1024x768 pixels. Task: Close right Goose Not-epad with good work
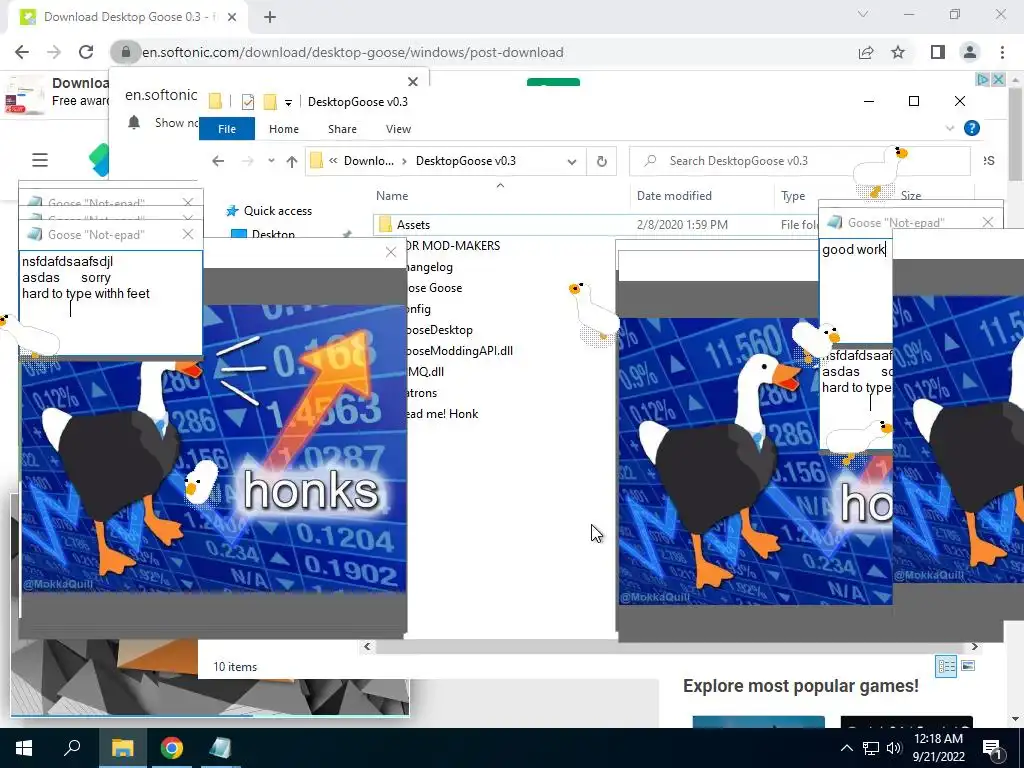(x=987, y=223)
